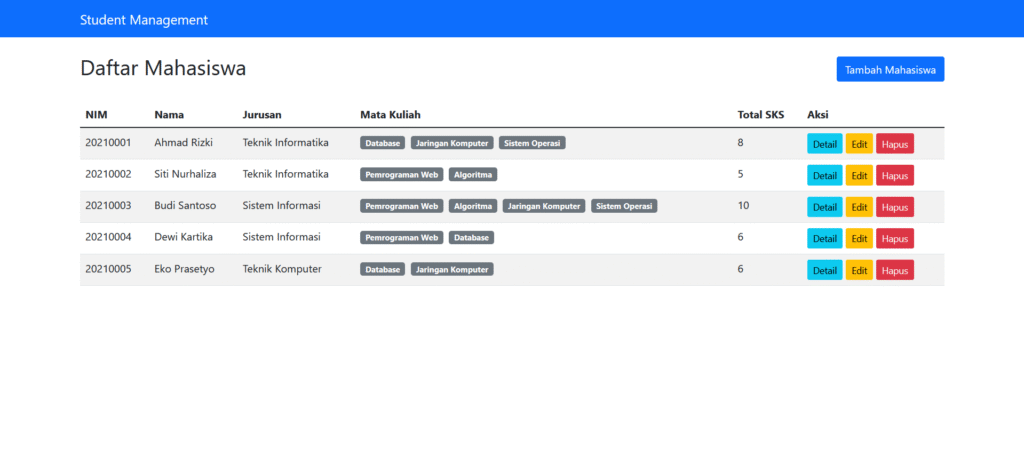1024x466 pixels.
Task: Edit Dewi Kartika's student data
Action: [859, 239]
